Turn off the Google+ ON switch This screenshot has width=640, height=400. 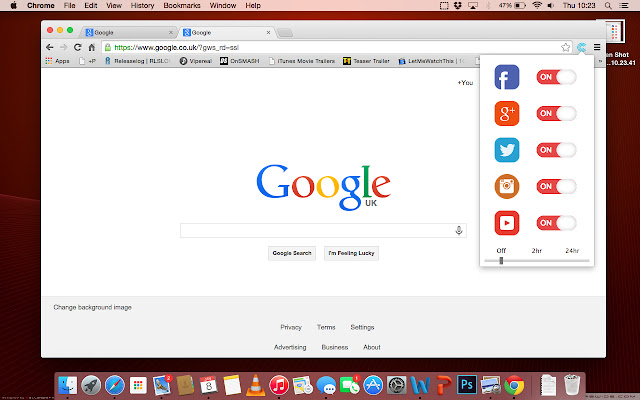556,113
